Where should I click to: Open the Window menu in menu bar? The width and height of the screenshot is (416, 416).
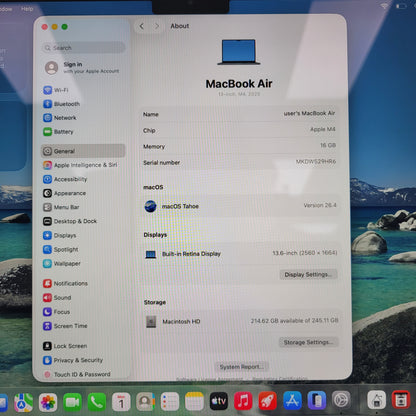(x=5, y=9)
